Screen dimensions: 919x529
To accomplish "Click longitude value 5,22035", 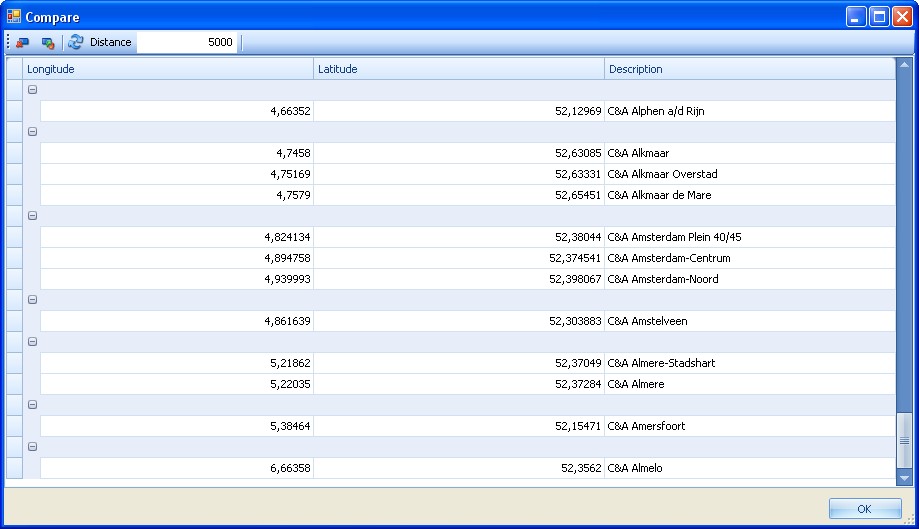I will [290, 384].
